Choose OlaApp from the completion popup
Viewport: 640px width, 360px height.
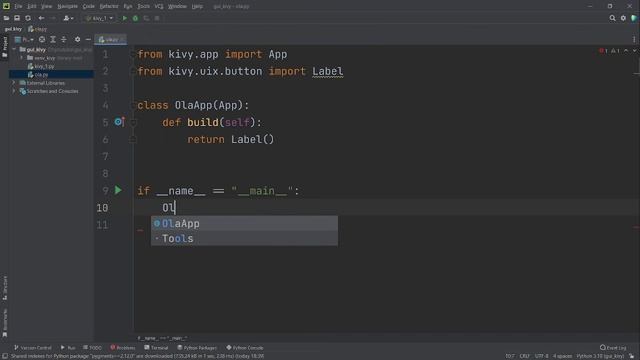click(244, 223)
